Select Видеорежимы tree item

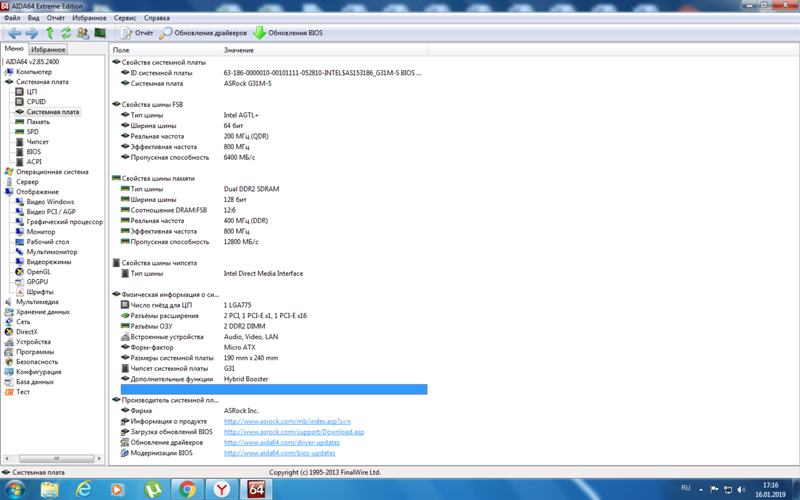point(49,262)
